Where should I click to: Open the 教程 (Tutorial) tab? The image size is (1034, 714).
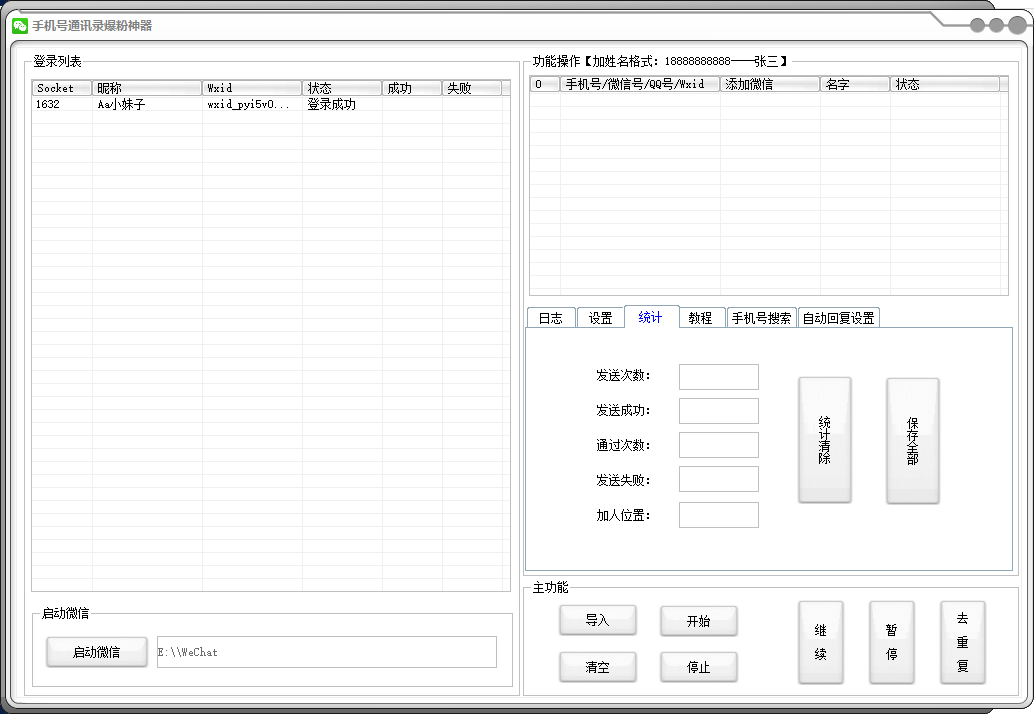(702, 317)
